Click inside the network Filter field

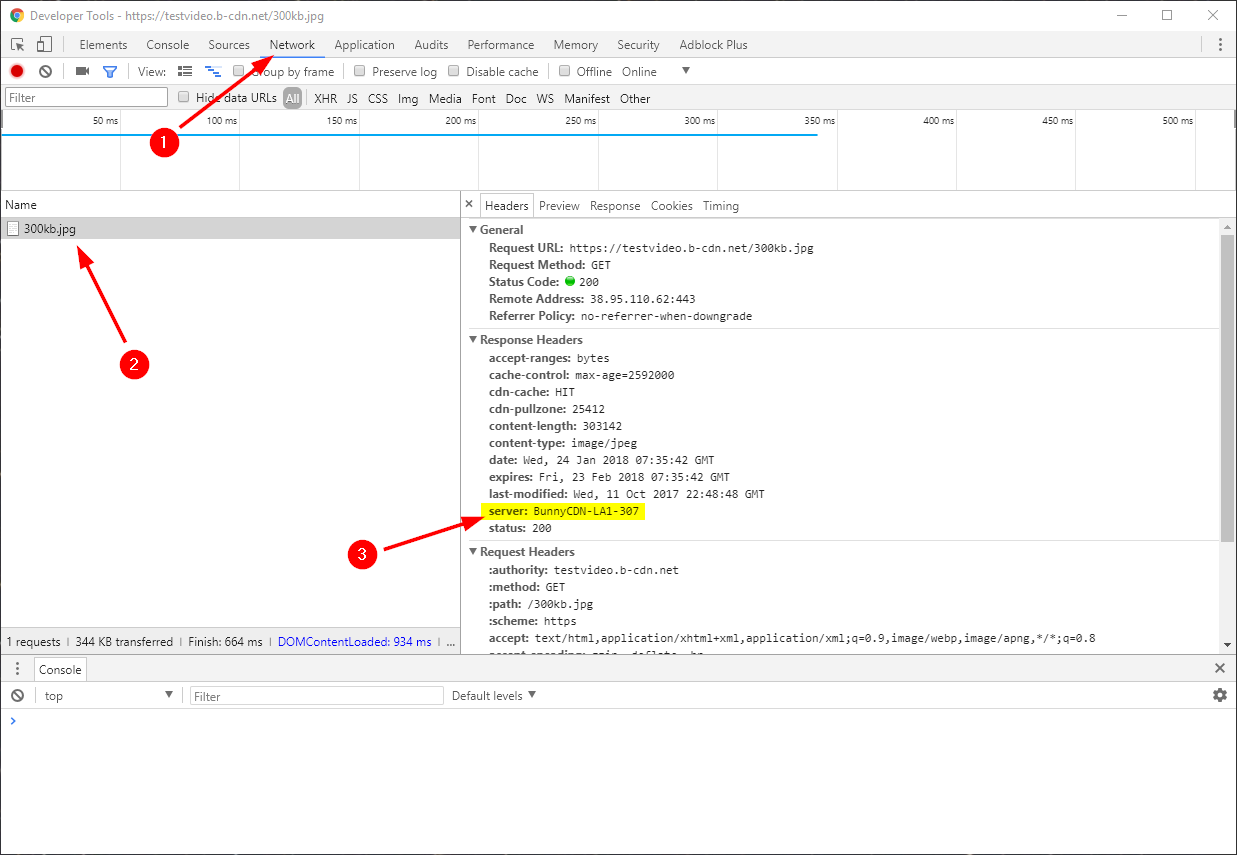coord(85,97)
